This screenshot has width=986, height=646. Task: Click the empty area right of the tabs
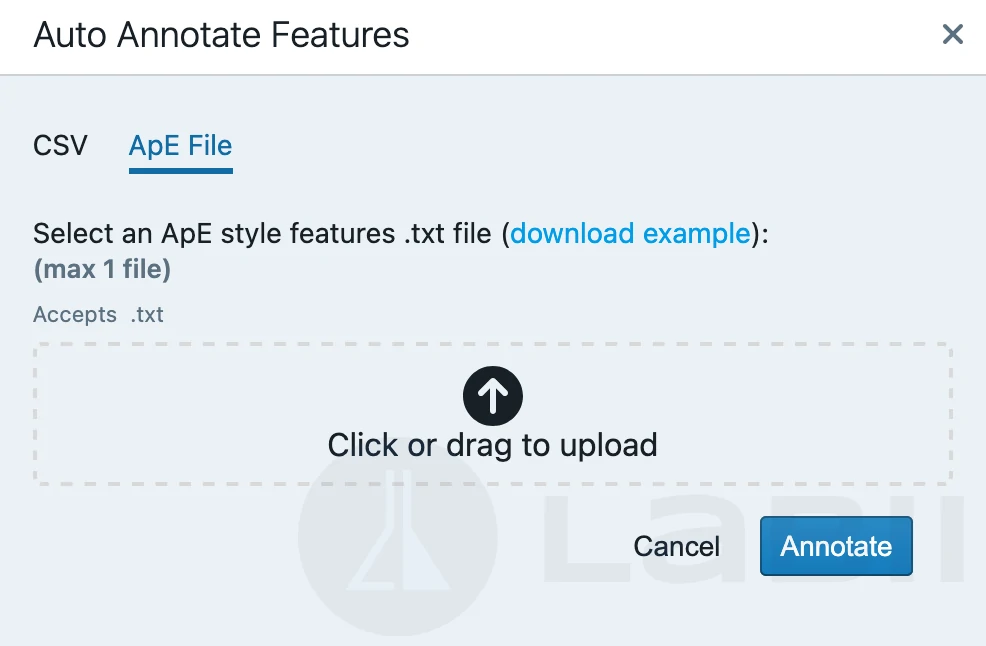pyautogui.click(x=600, y=146)
